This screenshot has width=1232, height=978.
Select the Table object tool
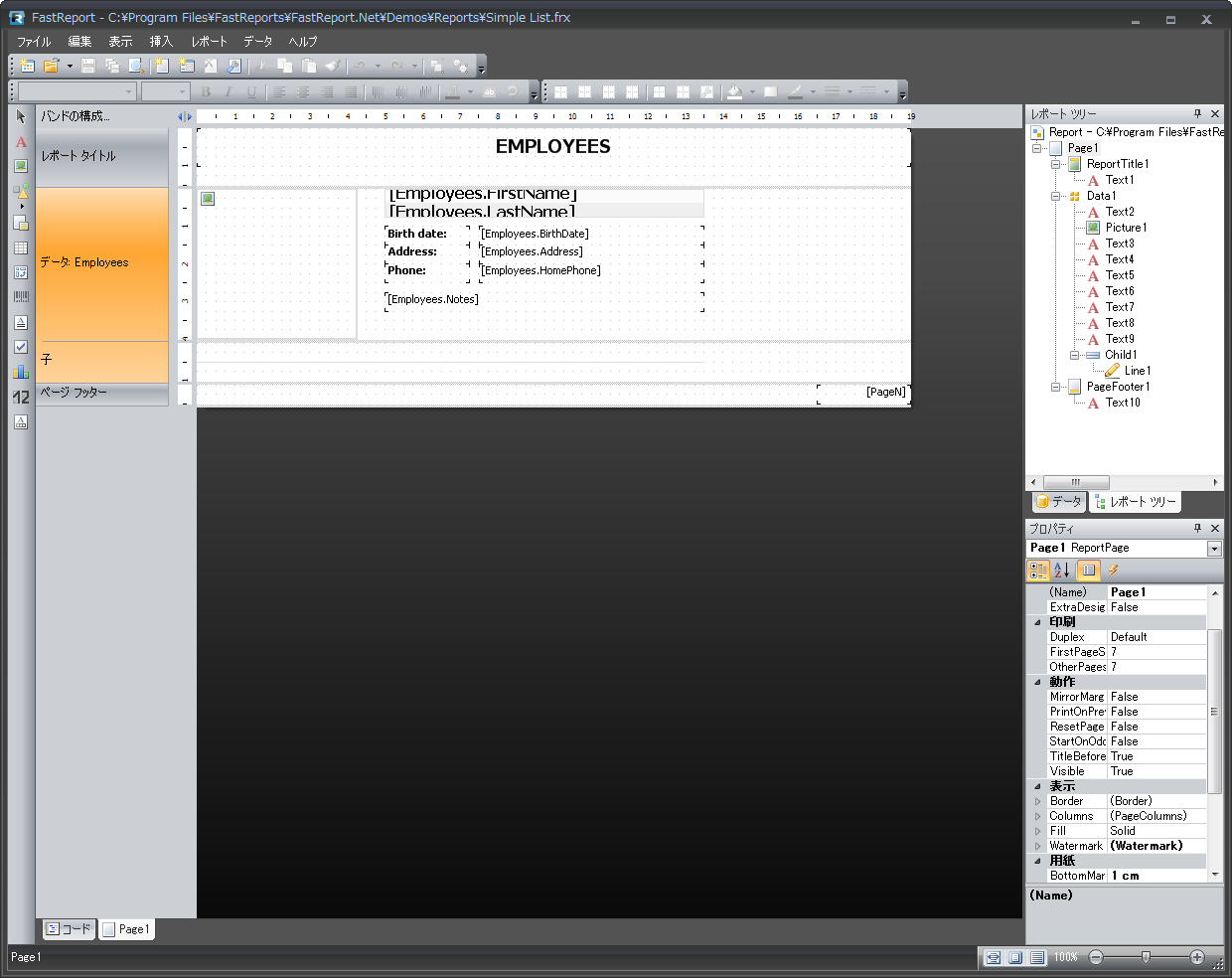21,247
